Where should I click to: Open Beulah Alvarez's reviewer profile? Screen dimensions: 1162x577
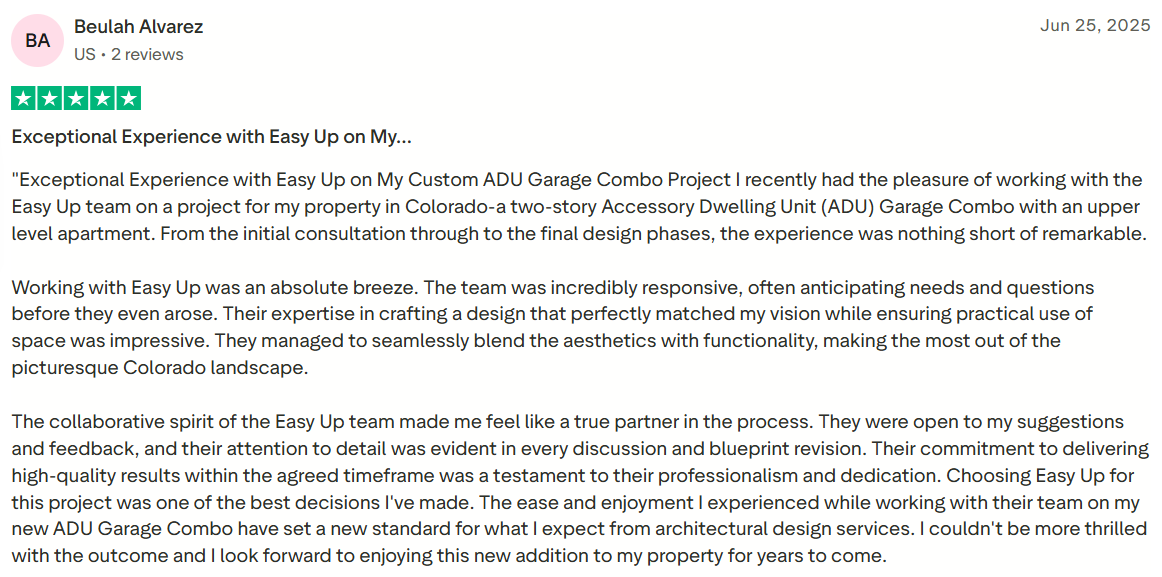pos(138,26)
